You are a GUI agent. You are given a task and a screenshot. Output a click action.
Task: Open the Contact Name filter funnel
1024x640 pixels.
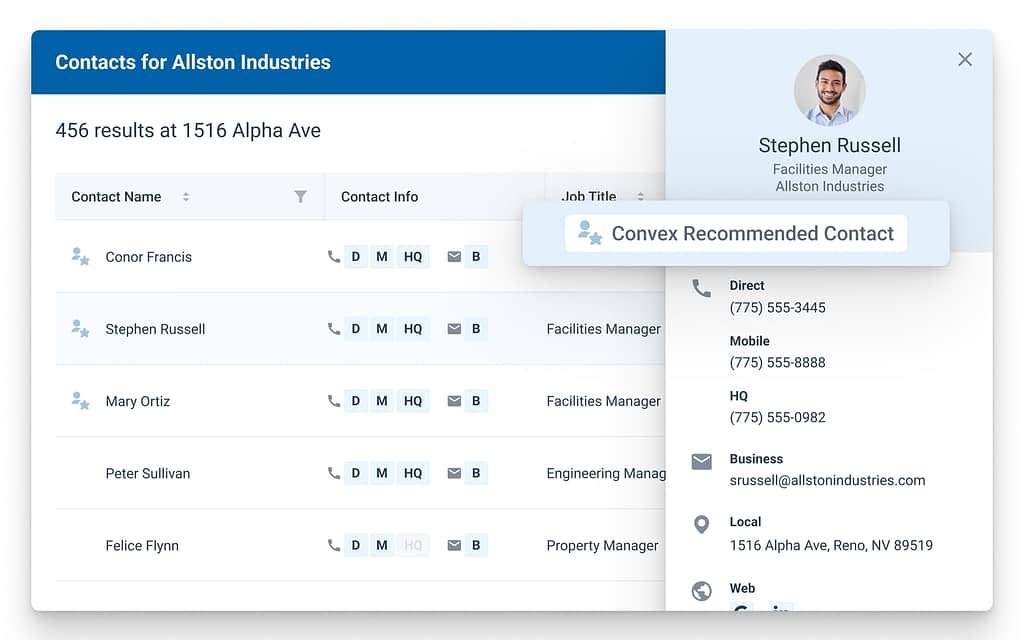point(300,196)
